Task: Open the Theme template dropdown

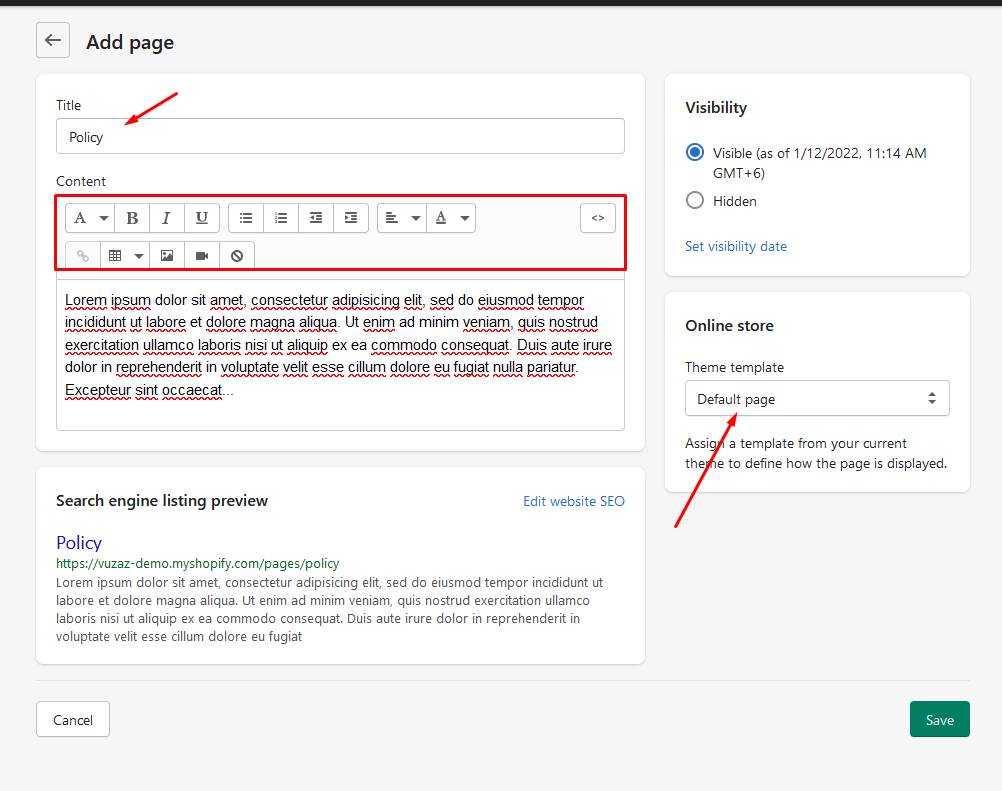Action: [x=817, y=398]
